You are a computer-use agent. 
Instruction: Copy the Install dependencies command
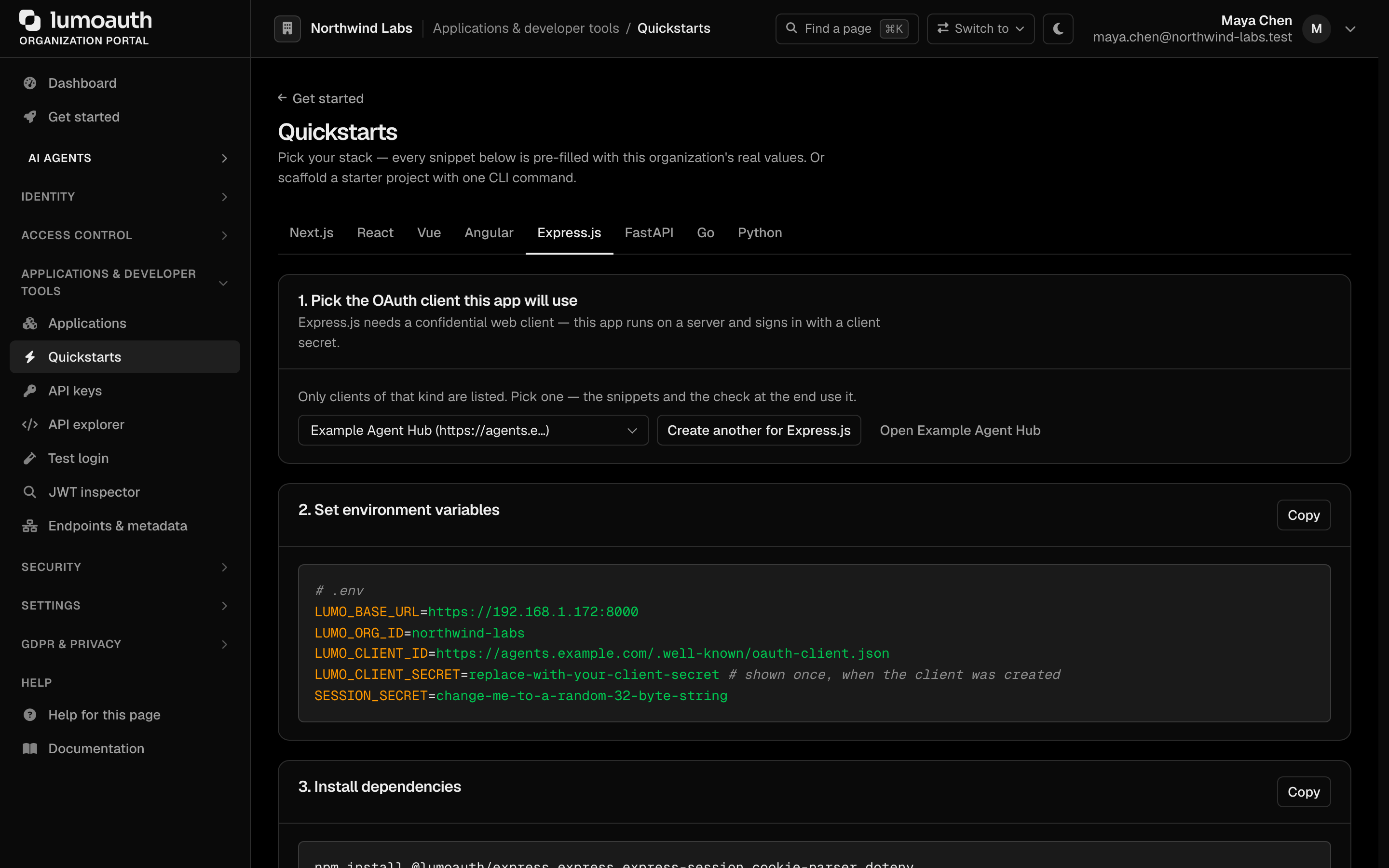coord(1304,792)
